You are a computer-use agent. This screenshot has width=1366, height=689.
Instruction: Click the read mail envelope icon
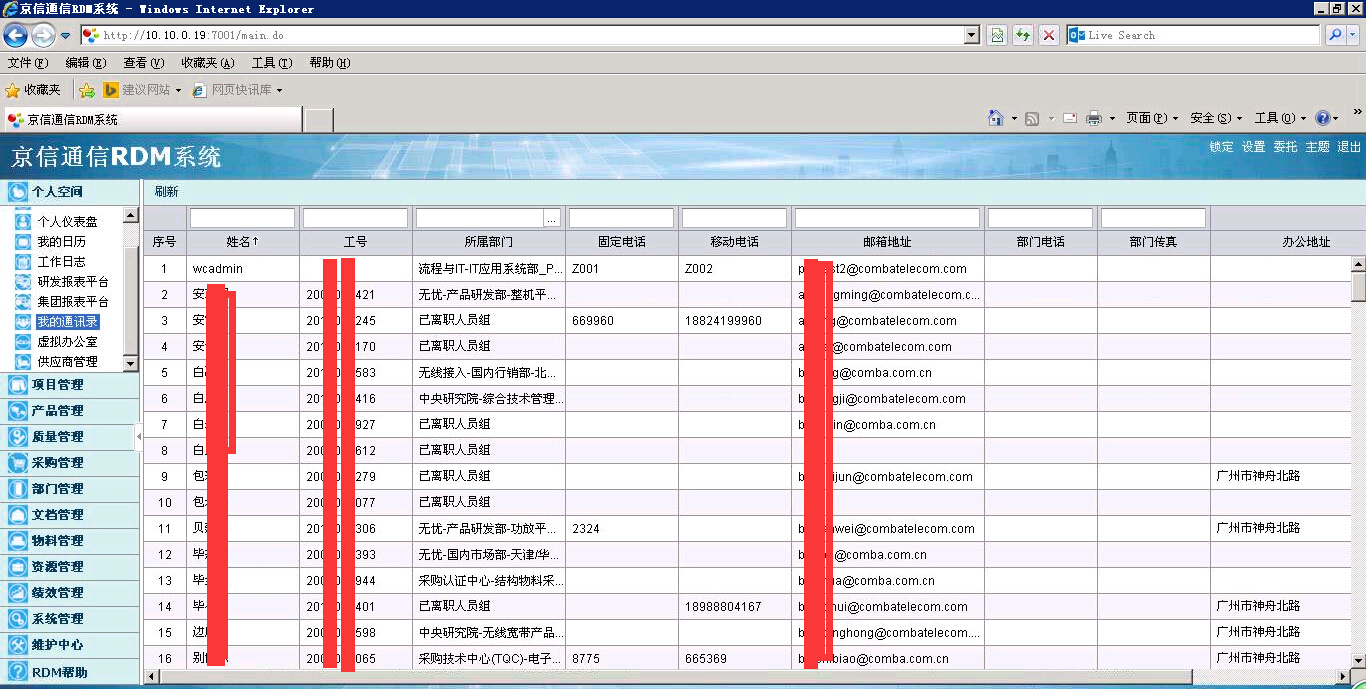1069,118
